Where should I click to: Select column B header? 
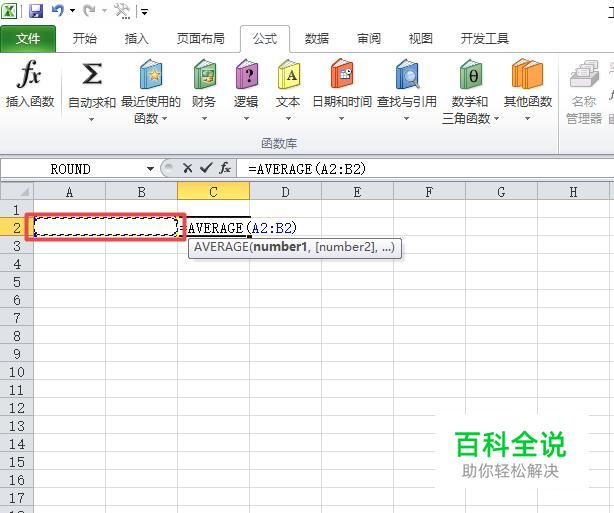click(141, 191)
